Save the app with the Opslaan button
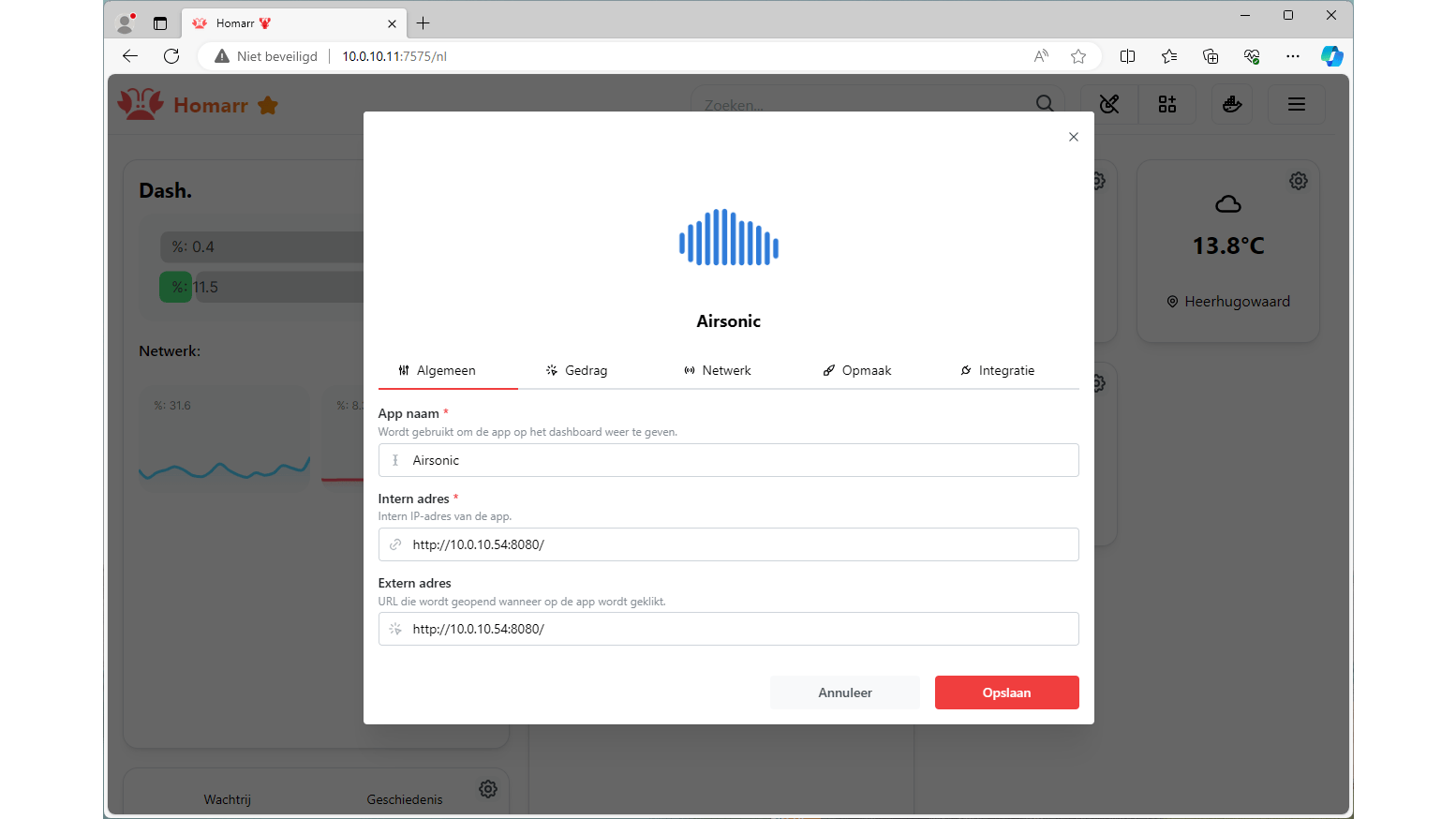This screenshot has height=819, width=1456. point(1007,692)
